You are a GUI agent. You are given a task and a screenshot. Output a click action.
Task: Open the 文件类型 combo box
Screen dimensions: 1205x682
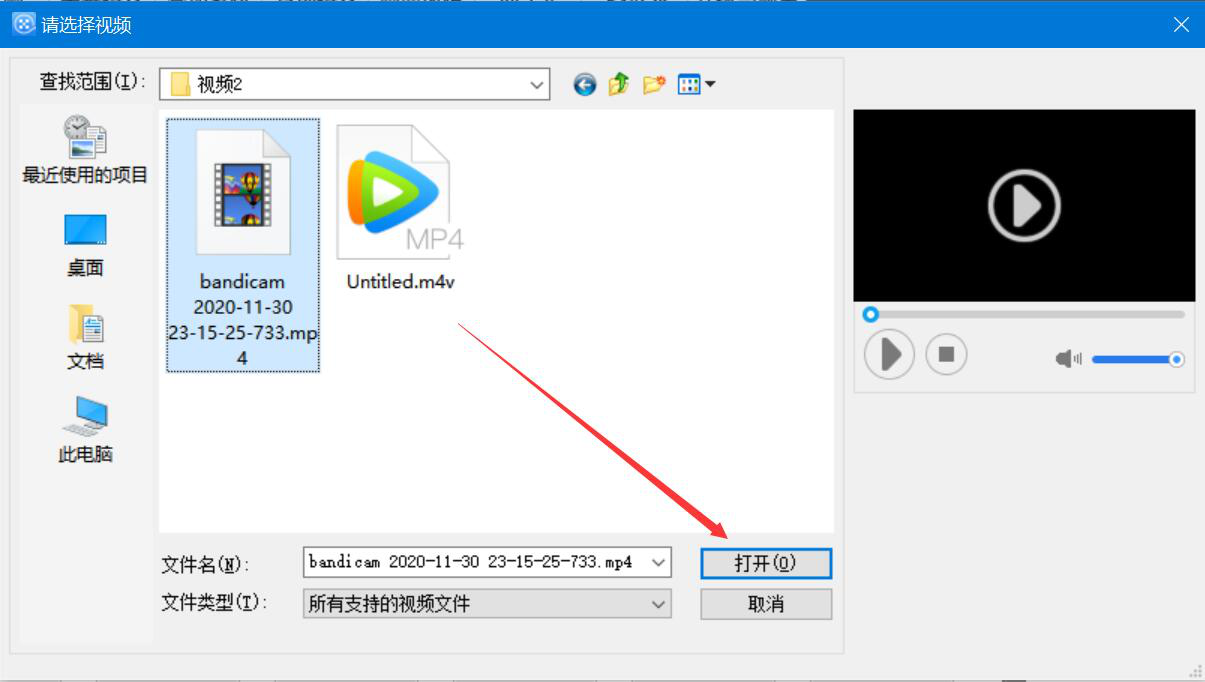point(487,604)
